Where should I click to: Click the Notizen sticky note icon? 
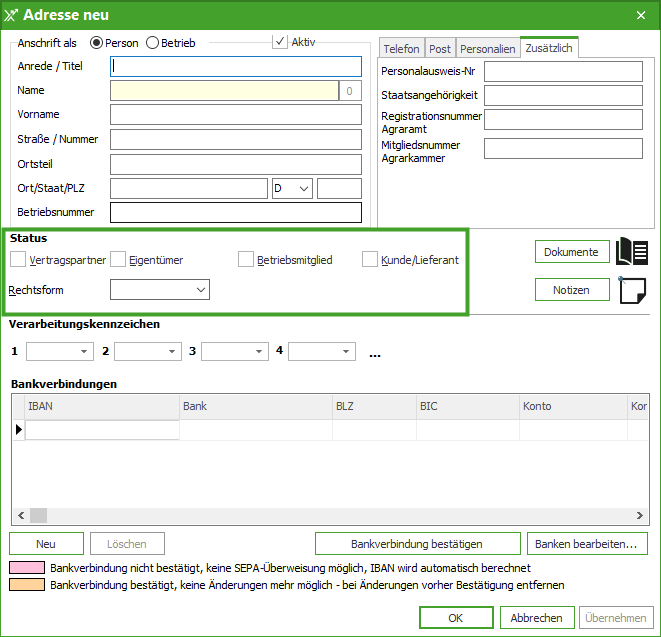click(633, 290)
